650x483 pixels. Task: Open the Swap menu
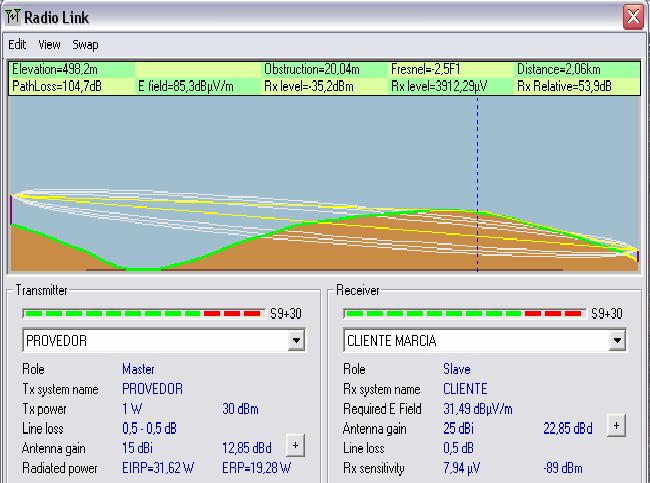(85, 44)
